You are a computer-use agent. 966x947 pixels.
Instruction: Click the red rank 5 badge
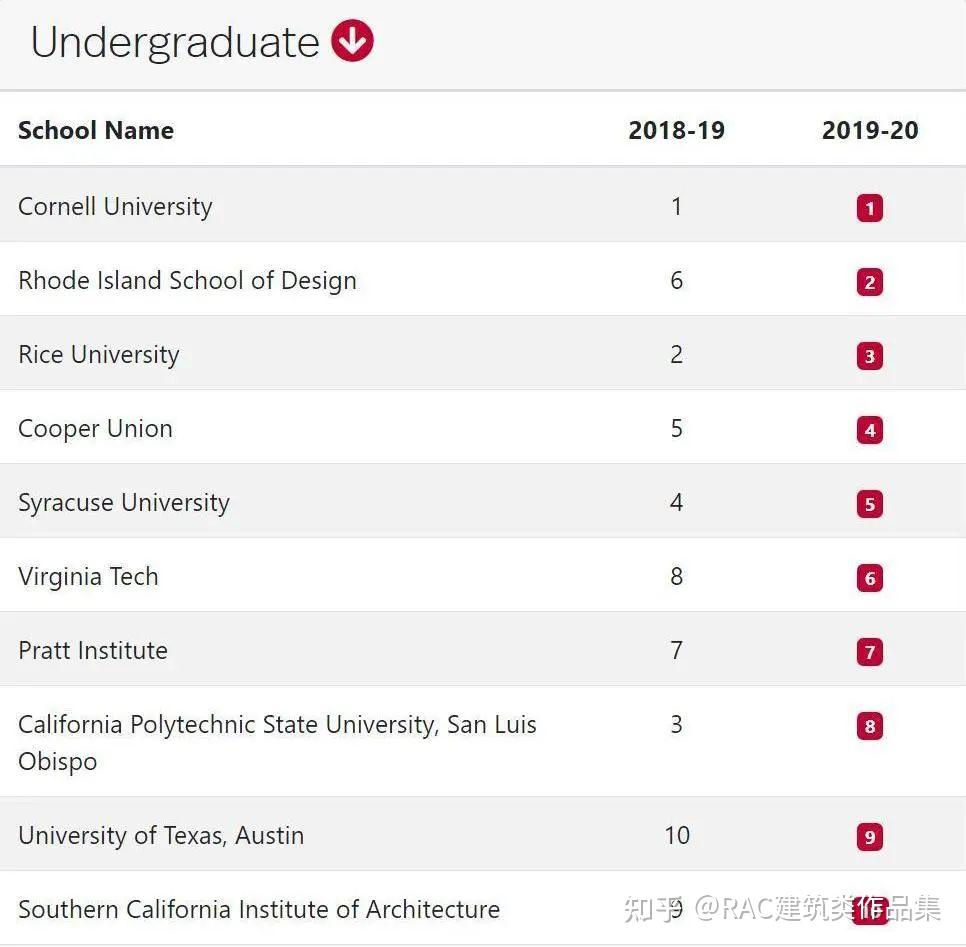(x=869, y=504)
